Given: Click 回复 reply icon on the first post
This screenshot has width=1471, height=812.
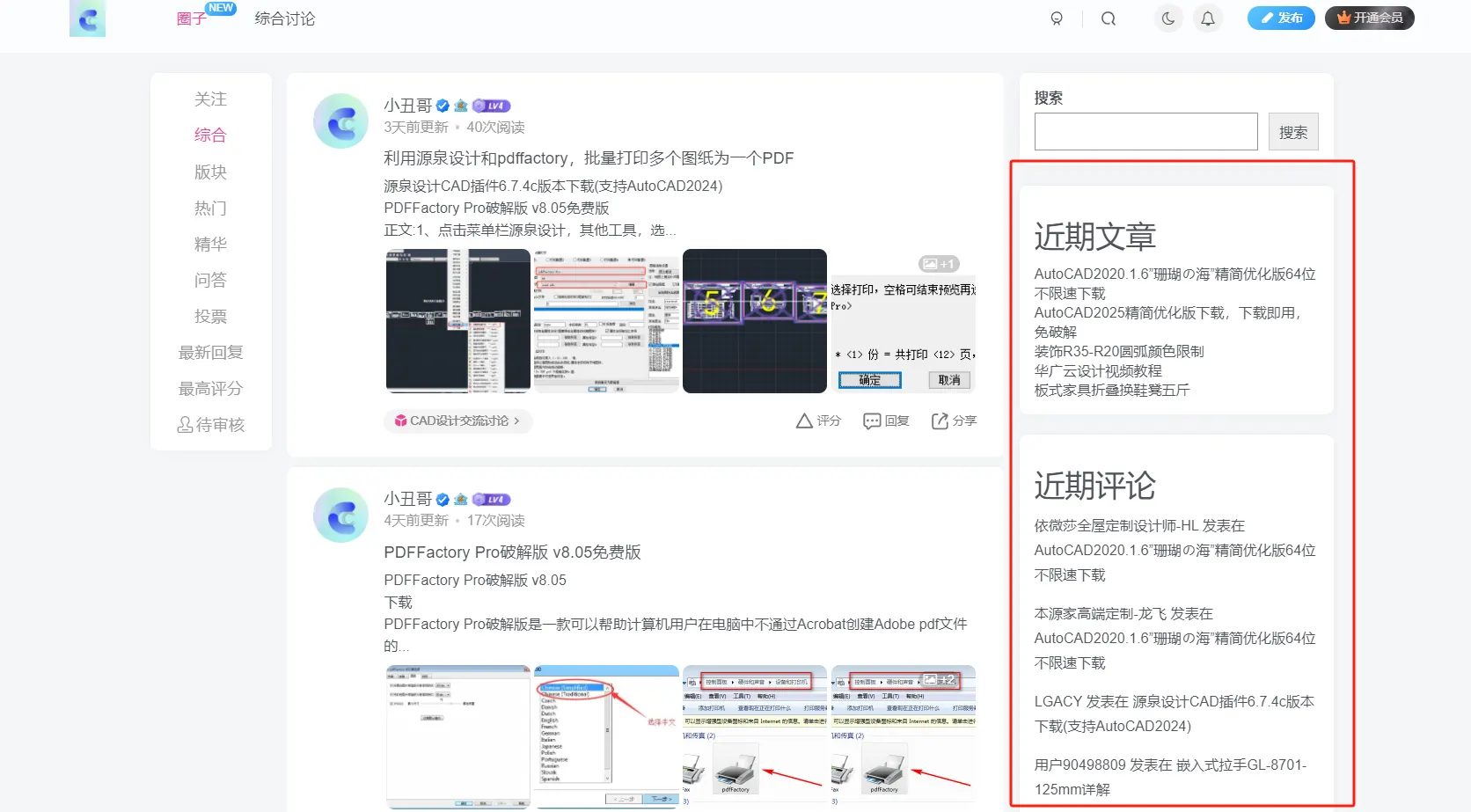Looking at the screenshot, I should pyautogui.click(x=886, y=421).
